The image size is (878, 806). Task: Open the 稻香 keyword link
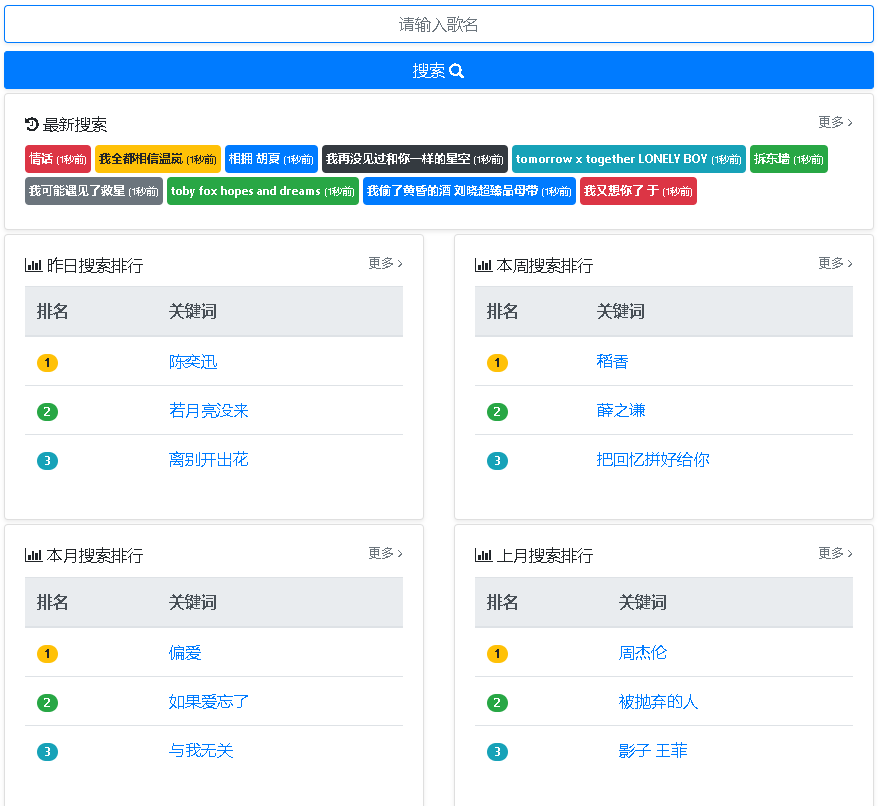(x=612, y=361)
